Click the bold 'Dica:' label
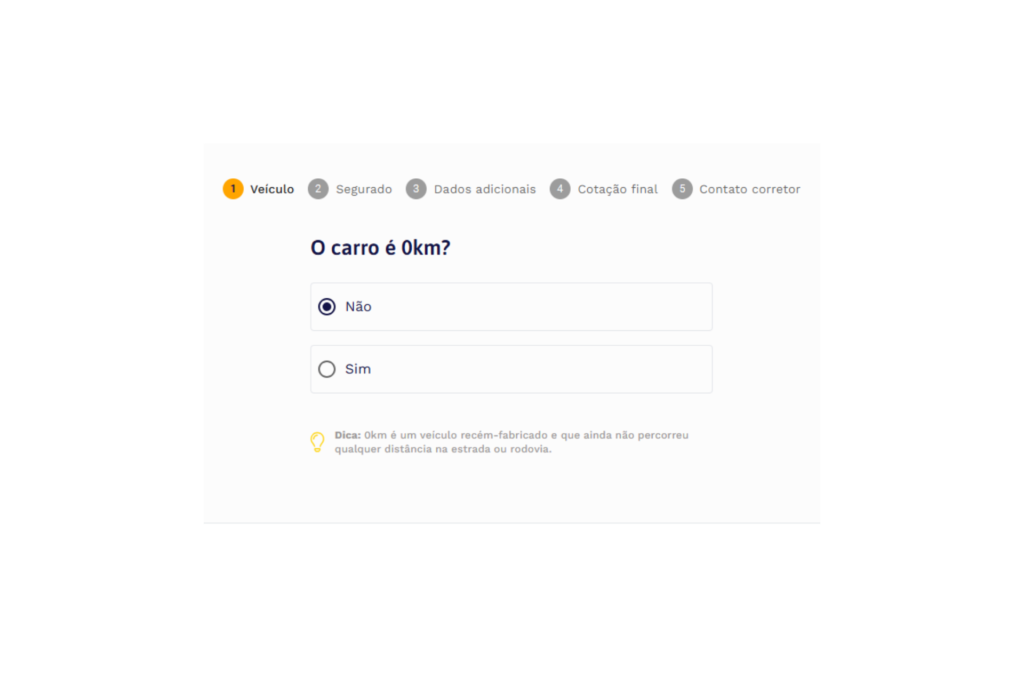1024x683 pixels. coord(347,435)
